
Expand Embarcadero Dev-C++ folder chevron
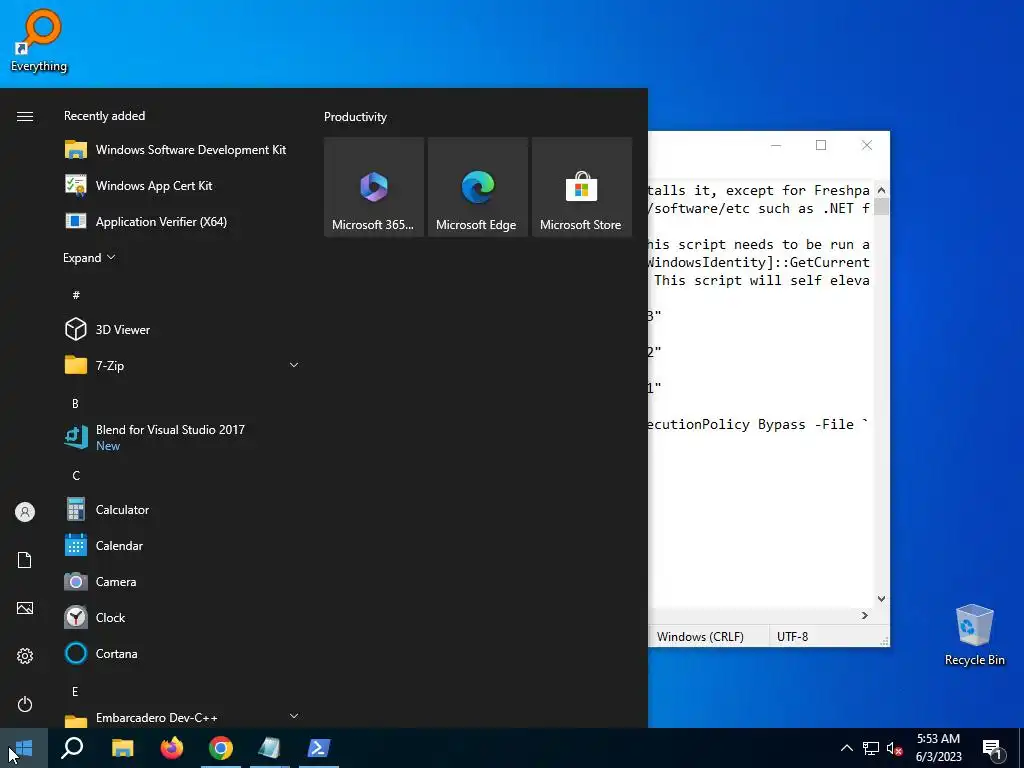click(294, 716)
